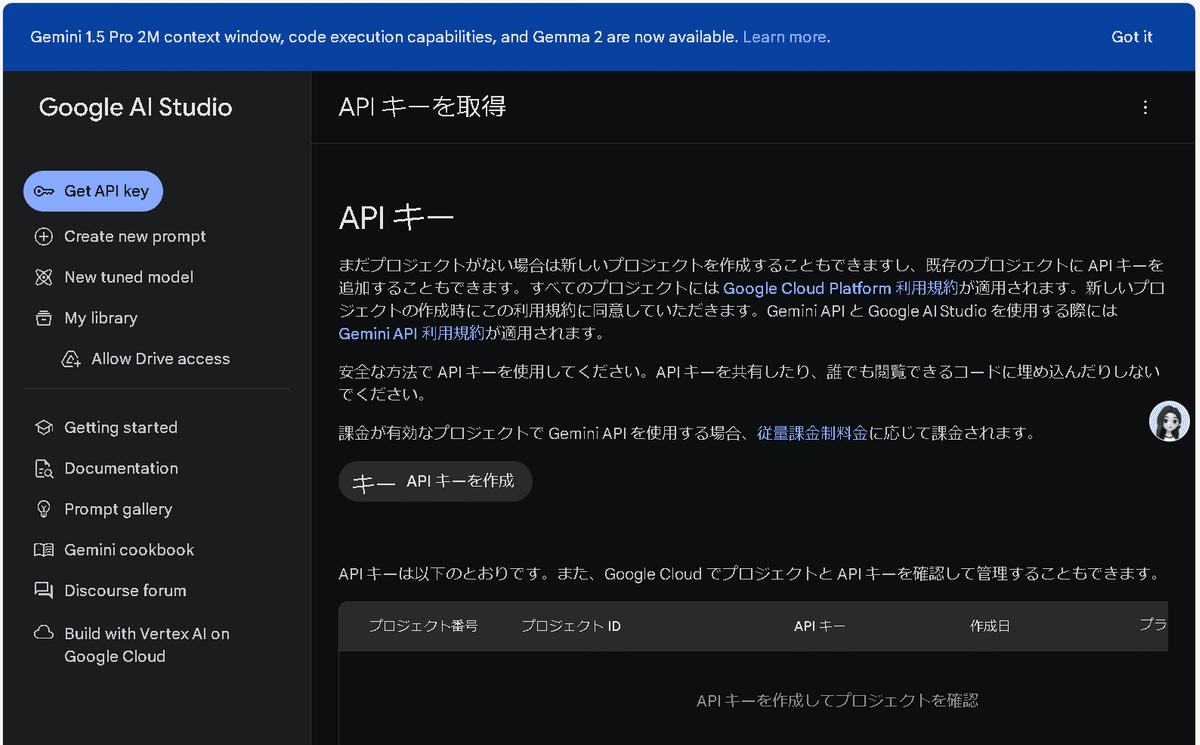Open New tuned model
The height and width of the screenshot is (745, 1200).
(x=129, y=277)
